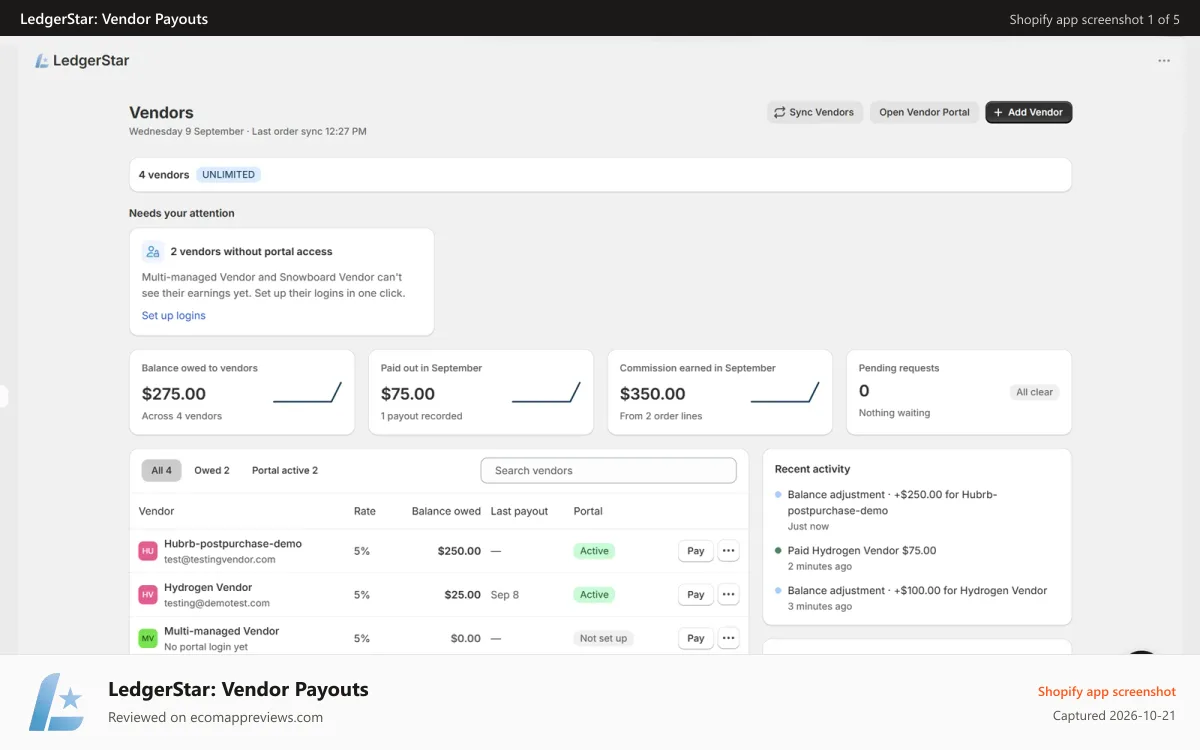This screenshot has width=1200, height=750.
Task: Click the Sync Vendors button
Action: pos(815,112)
